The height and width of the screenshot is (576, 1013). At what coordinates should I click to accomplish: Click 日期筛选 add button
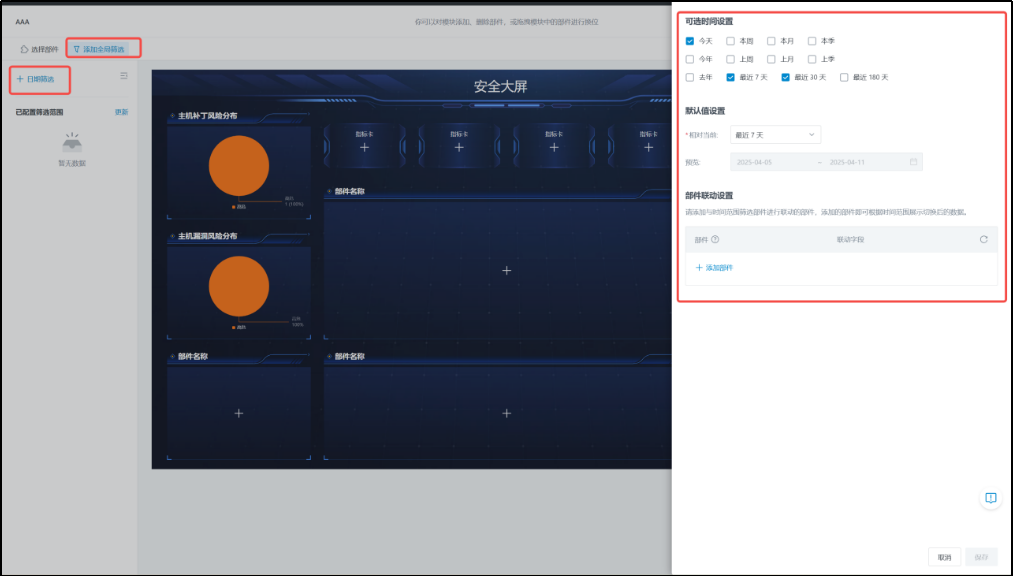36,78
